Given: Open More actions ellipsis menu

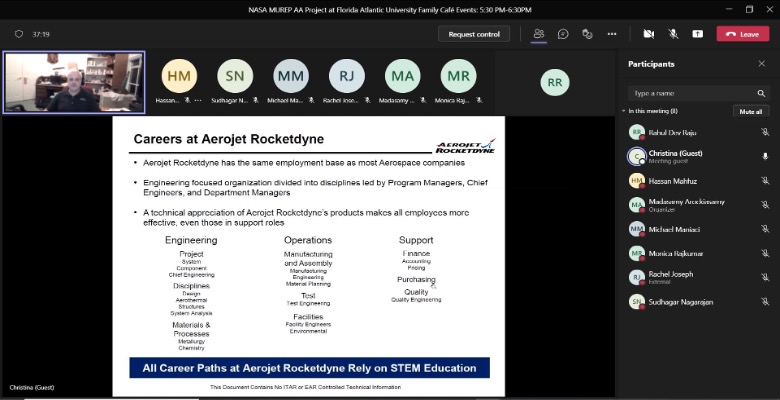Looking at the screenshot, I should pos(611,33).
